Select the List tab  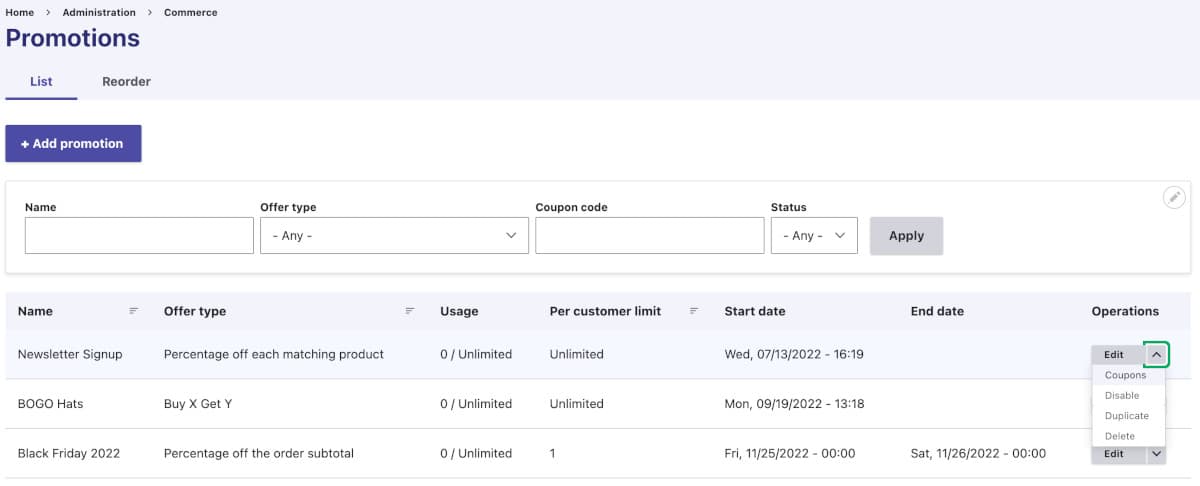click(x=41, y=82)
